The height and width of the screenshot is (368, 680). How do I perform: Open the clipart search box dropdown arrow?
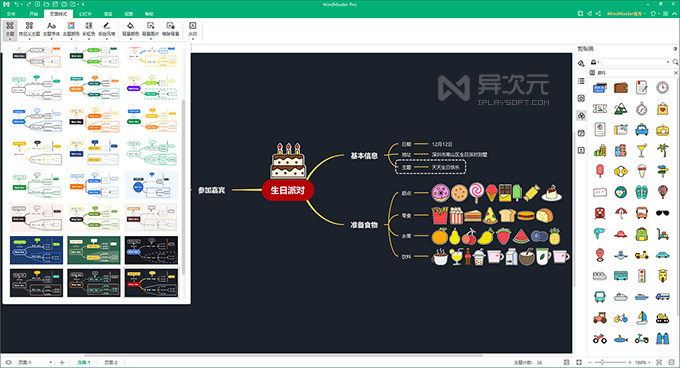pyautogui.click(x=667, y=62)
